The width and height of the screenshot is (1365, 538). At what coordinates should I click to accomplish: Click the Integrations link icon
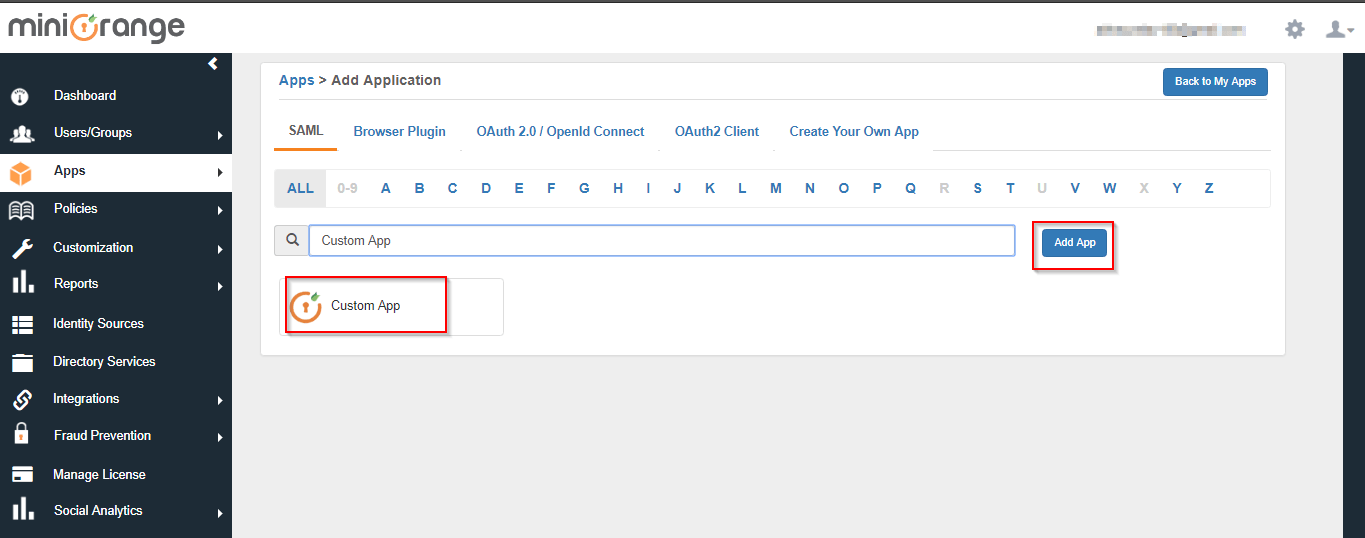tap(22, 399)
